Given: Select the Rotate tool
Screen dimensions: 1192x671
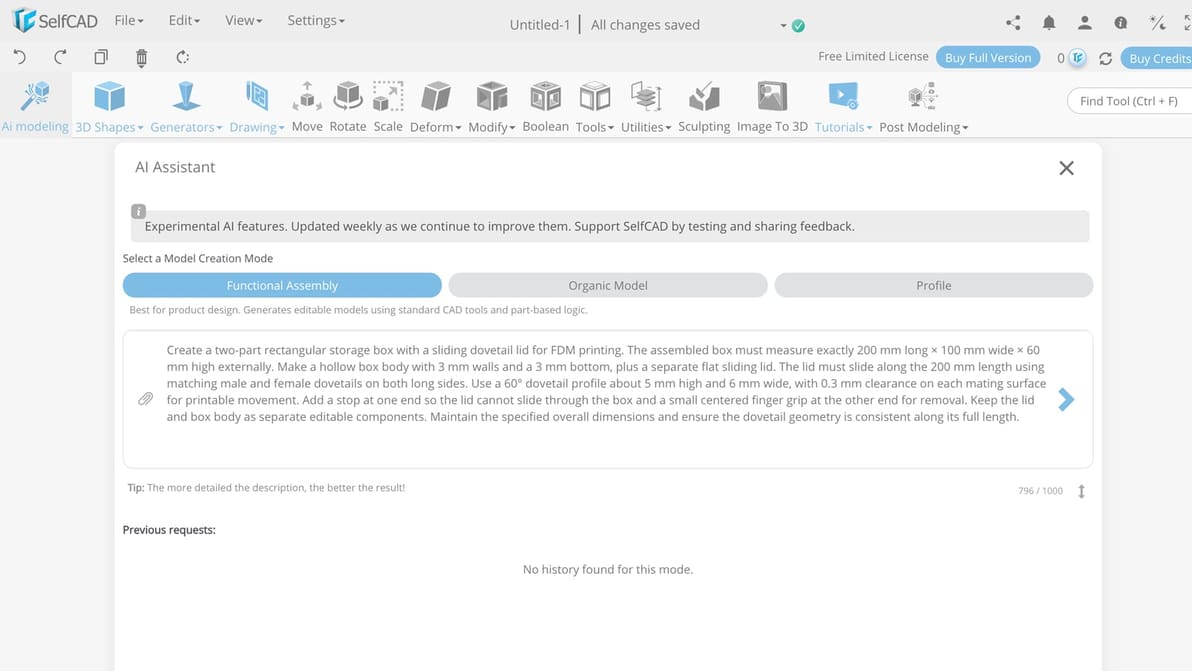Looking at the screenshot, I should 348,107.
